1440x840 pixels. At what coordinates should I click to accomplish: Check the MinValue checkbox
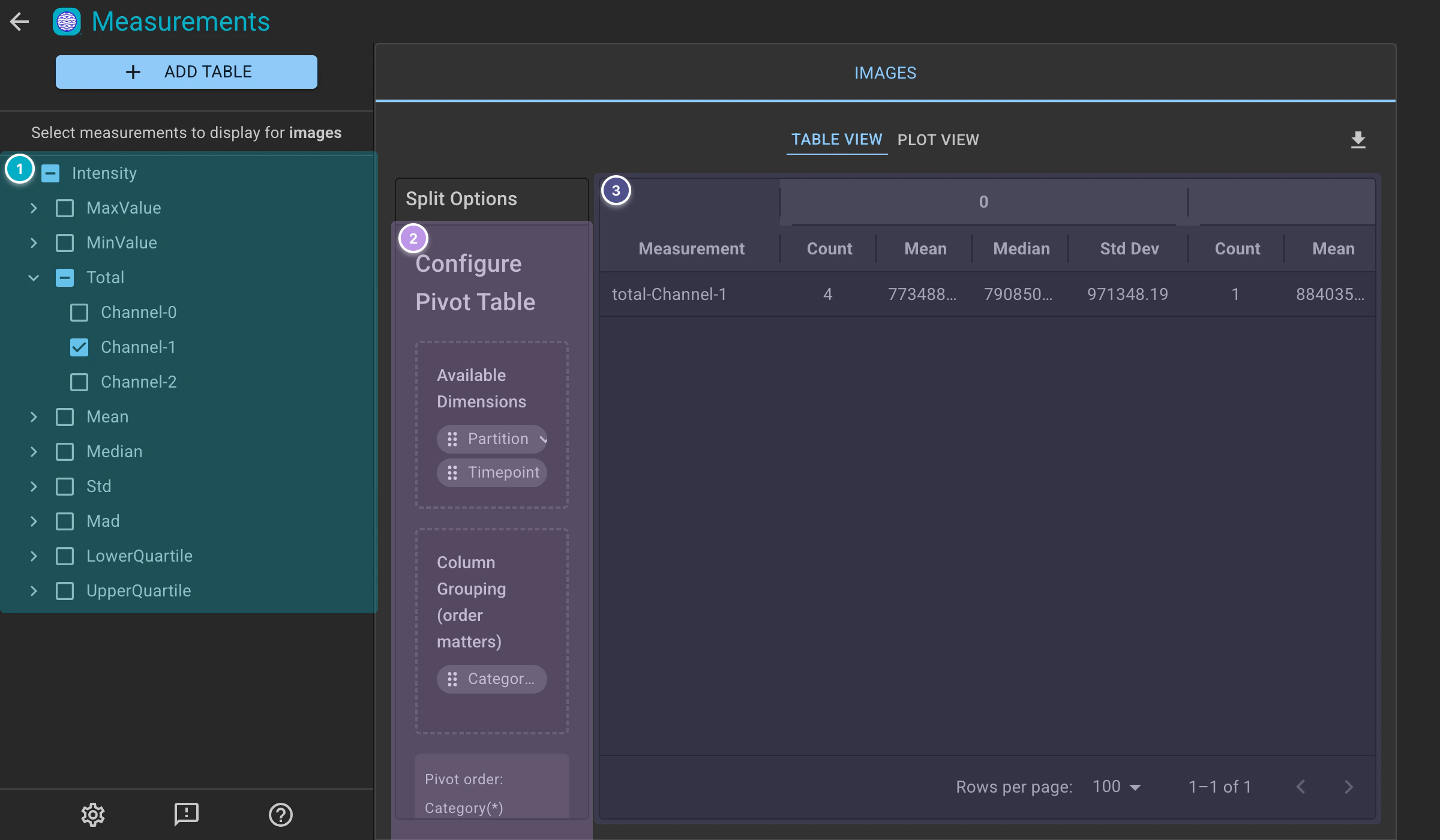click(x=65, y=243)
